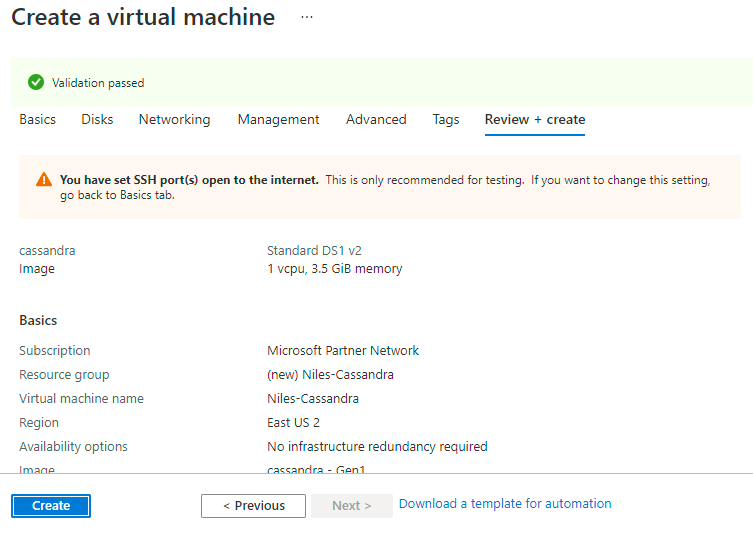The image size is (753, 533).
Task: Click the bold SSH ports warning message
Action: pyautogui.click(x=189, y=180)
